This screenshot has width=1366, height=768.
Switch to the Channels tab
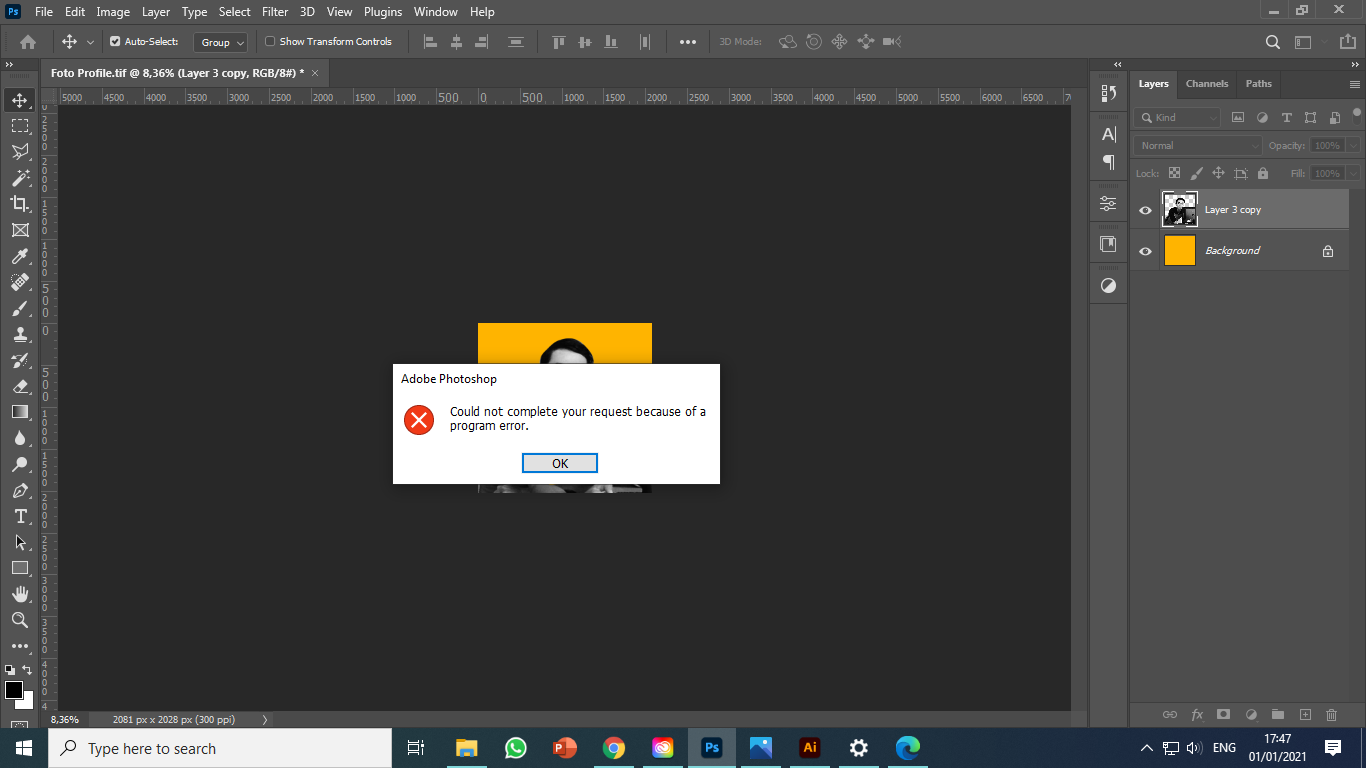pyautogui.click(x=1206, y=84)
